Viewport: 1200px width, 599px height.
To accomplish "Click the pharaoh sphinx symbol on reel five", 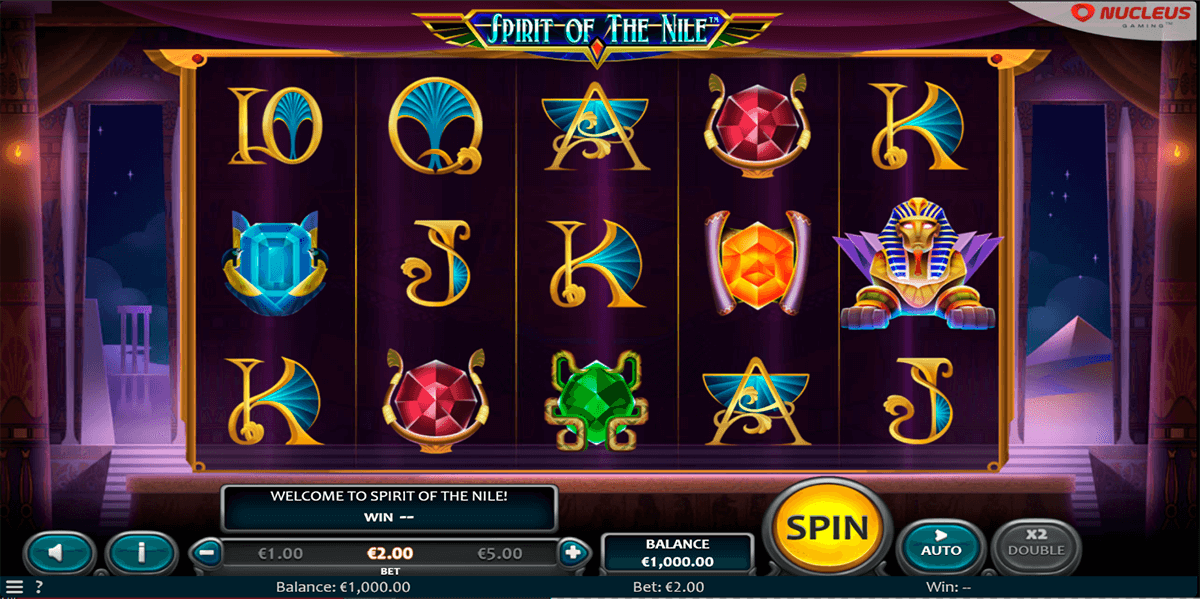I will pos(920,264).
